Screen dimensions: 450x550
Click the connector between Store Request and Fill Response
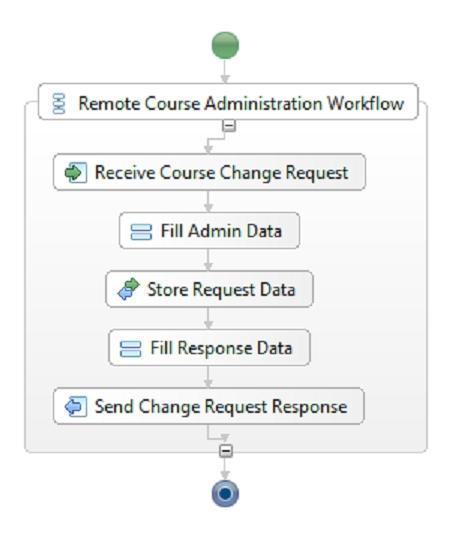(209, 318)
